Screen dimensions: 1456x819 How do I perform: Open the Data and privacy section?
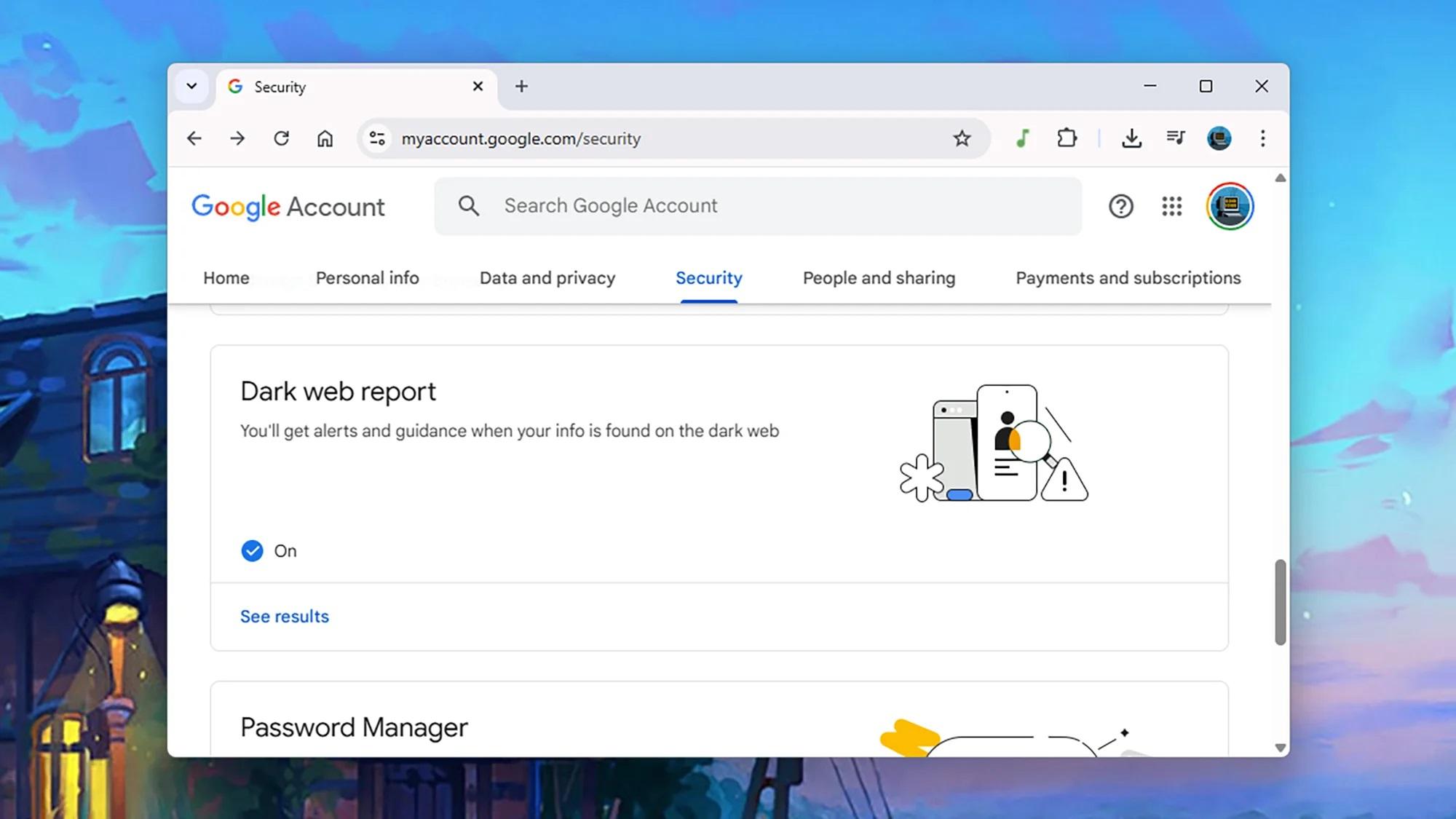point(547,277)
